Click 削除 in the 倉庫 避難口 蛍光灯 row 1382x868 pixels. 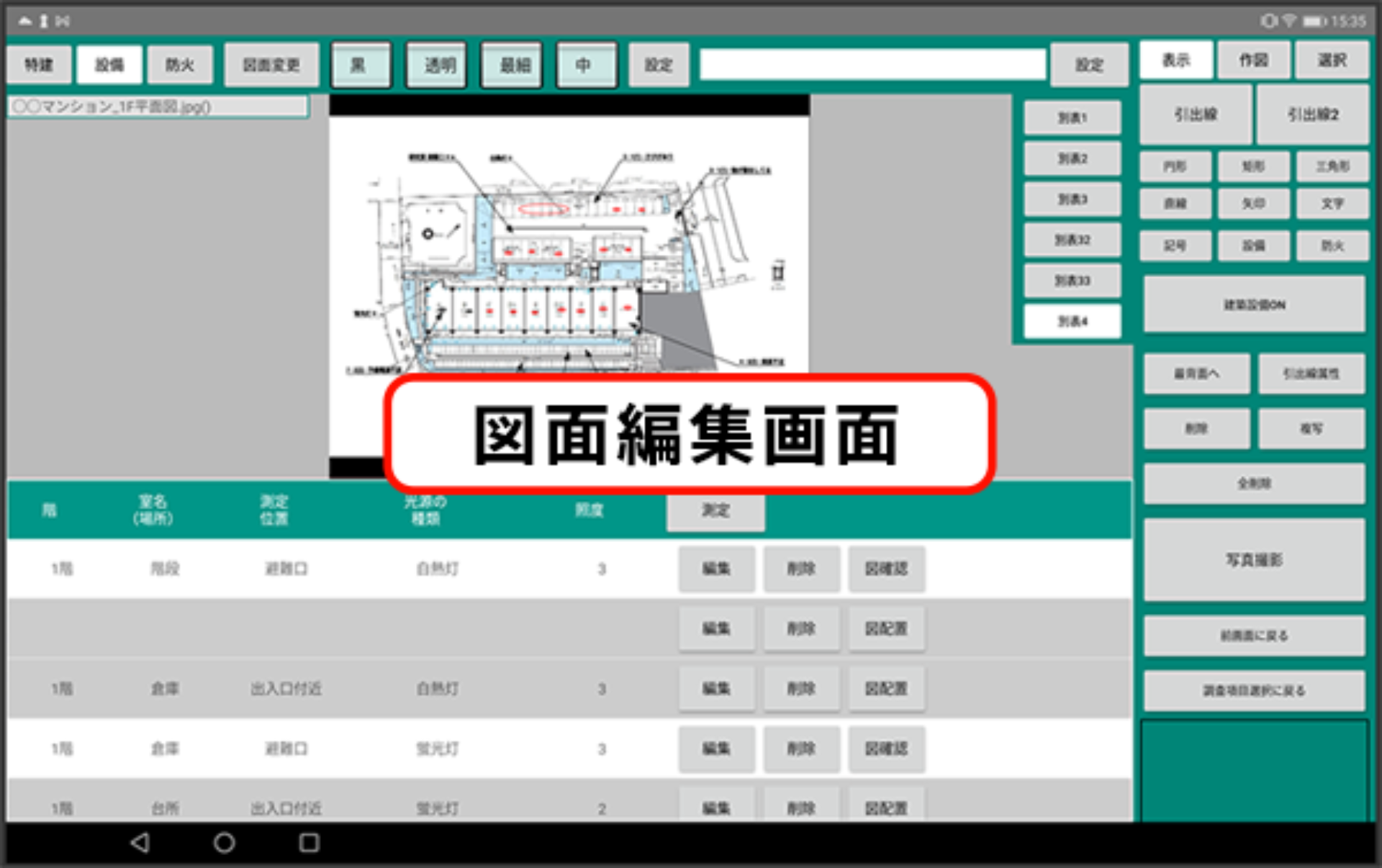[x=801, y=749]
